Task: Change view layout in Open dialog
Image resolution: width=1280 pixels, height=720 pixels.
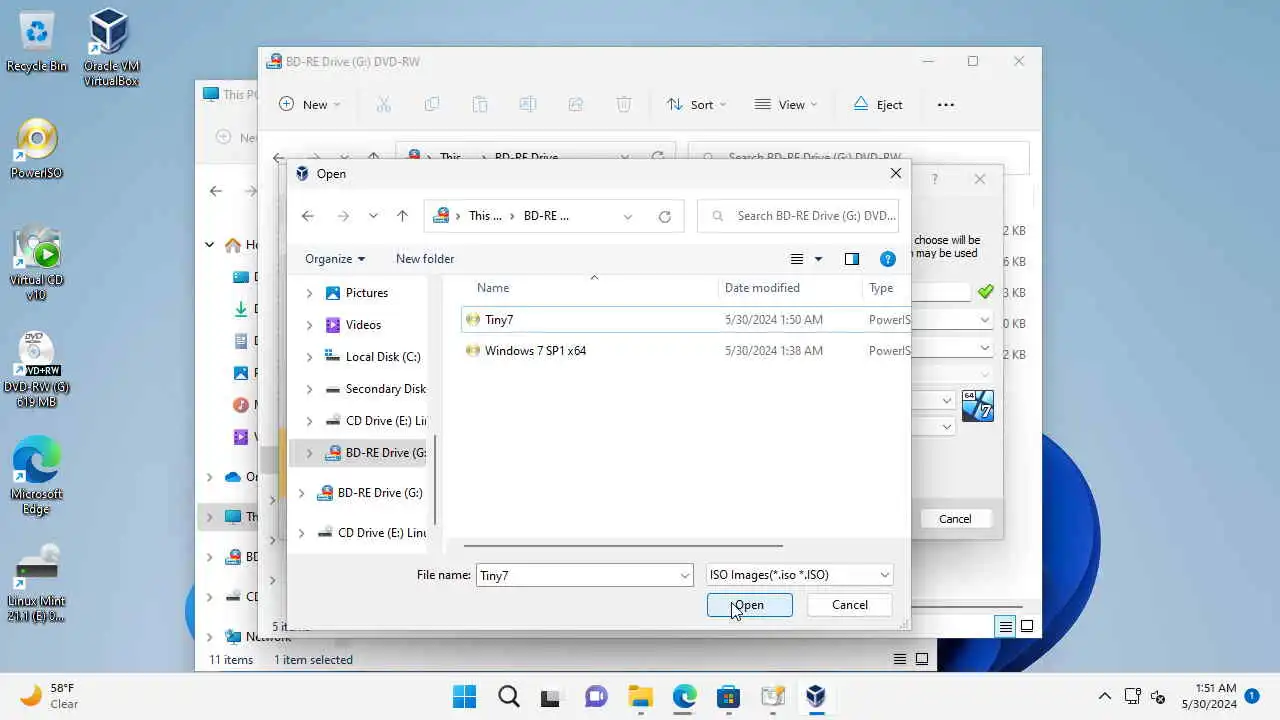Action: pos(797,259)
